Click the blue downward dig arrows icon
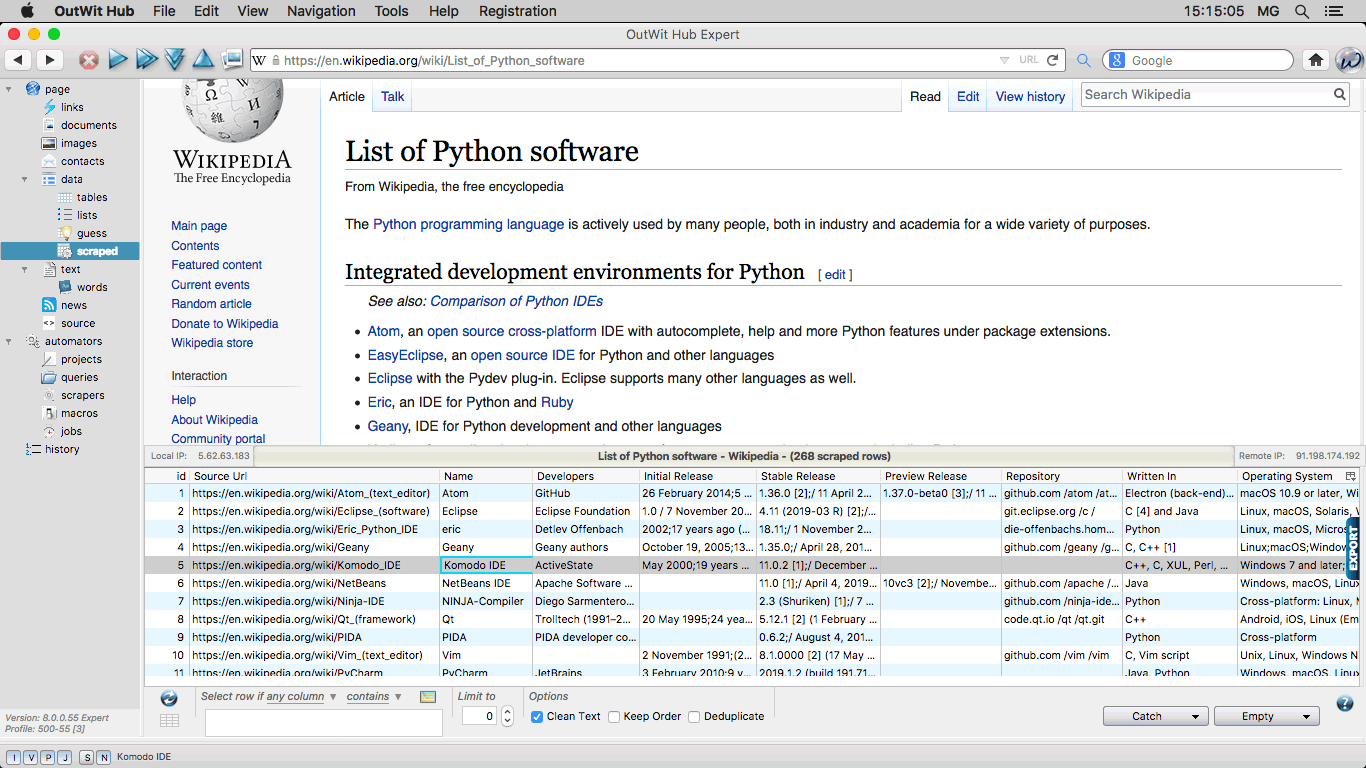1366x768 pixels. 175,60
